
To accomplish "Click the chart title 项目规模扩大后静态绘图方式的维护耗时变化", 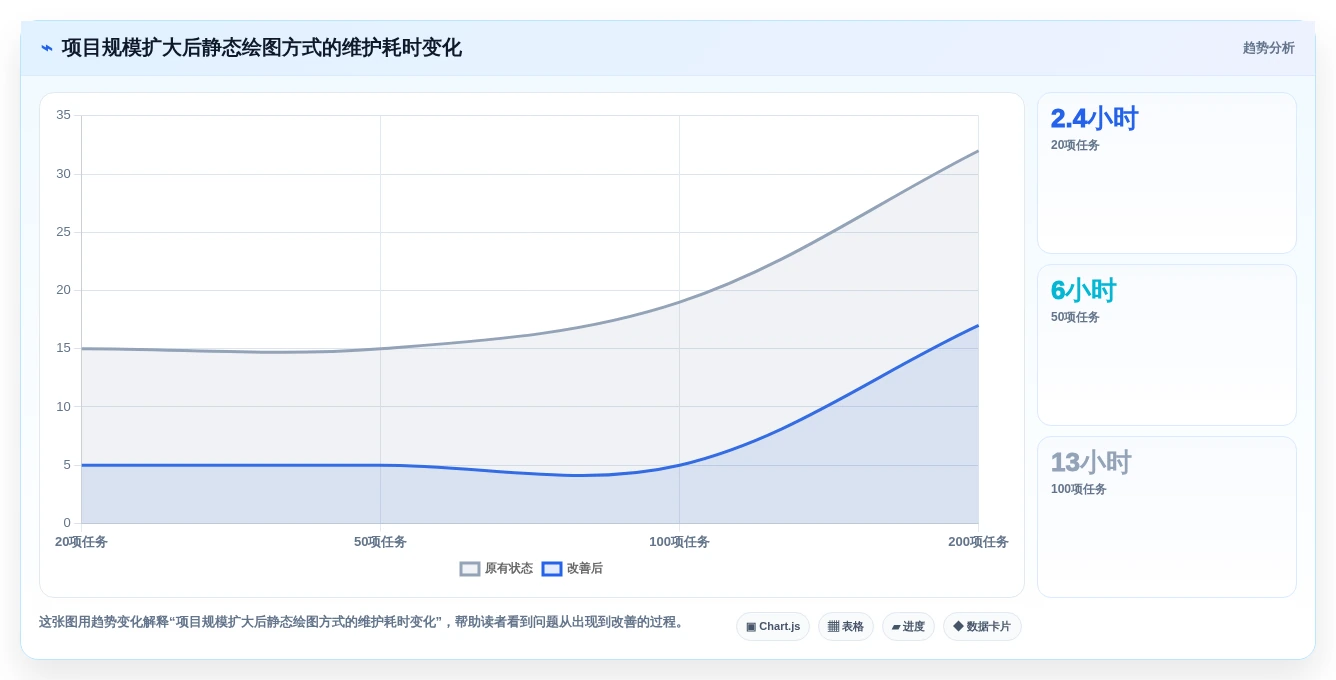I will point(262,48).
